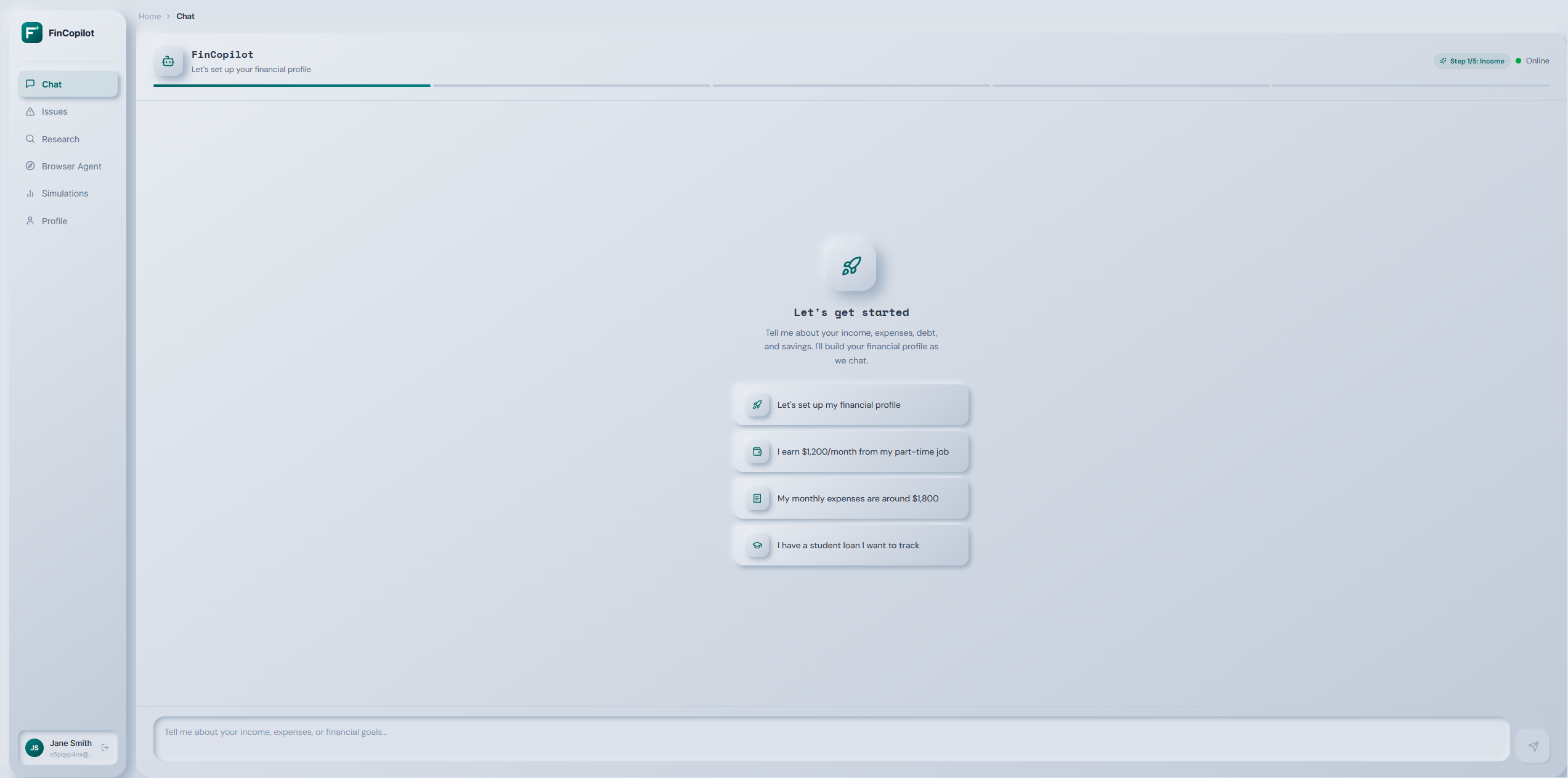Click the Browser Agent compass icon
The width and height of the screenshot is (1568, 778).
tap(30, 166)
